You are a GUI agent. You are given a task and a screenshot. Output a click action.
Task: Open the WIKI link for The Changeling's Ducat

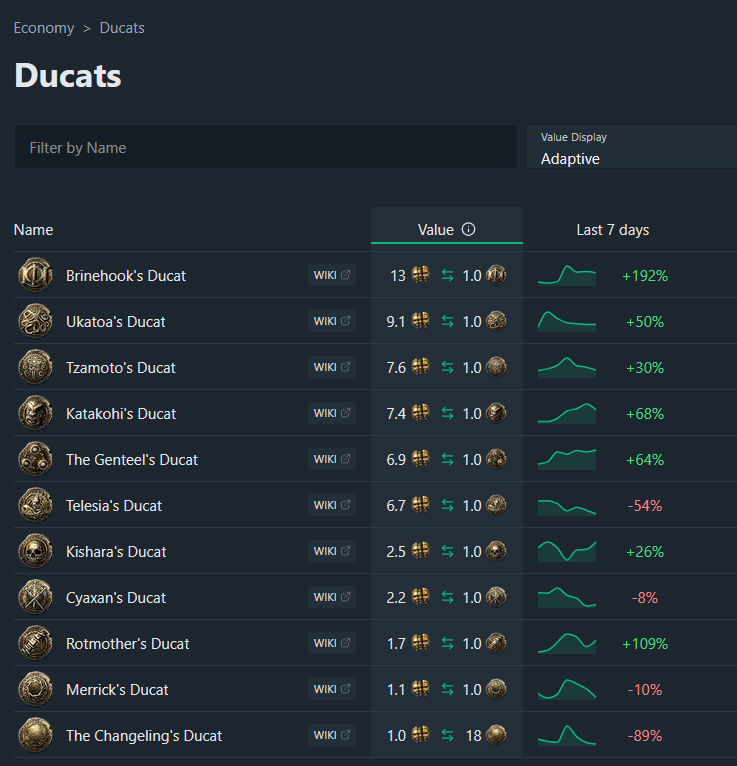coord(332,735)
